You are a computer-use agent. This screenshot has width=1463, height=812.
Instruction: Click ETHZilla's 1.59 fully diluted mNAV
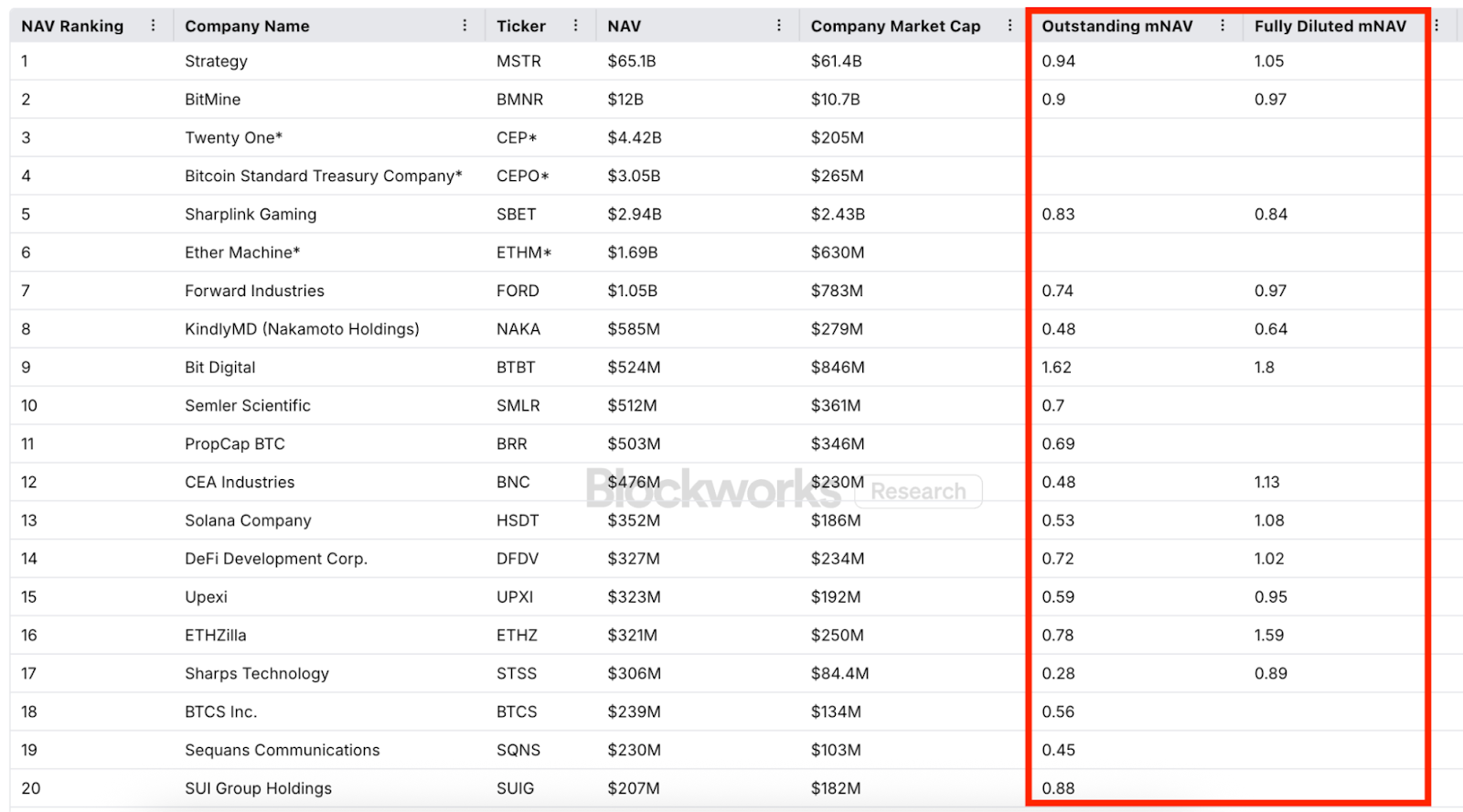tap(1269, 636)
